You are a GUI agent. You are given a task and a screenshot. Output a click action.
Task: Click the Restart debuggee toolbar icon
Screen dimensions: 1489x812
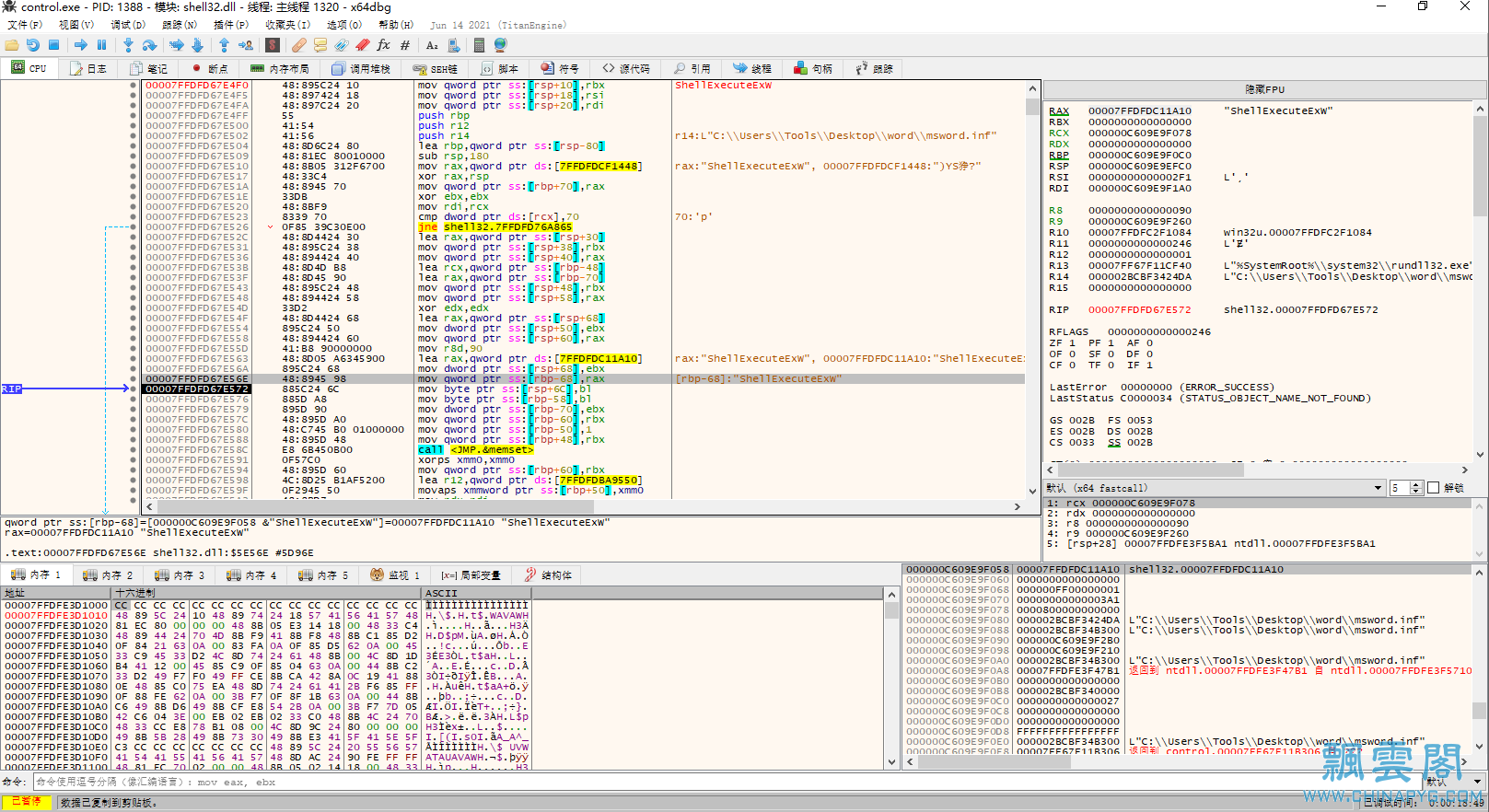point(33,44)
